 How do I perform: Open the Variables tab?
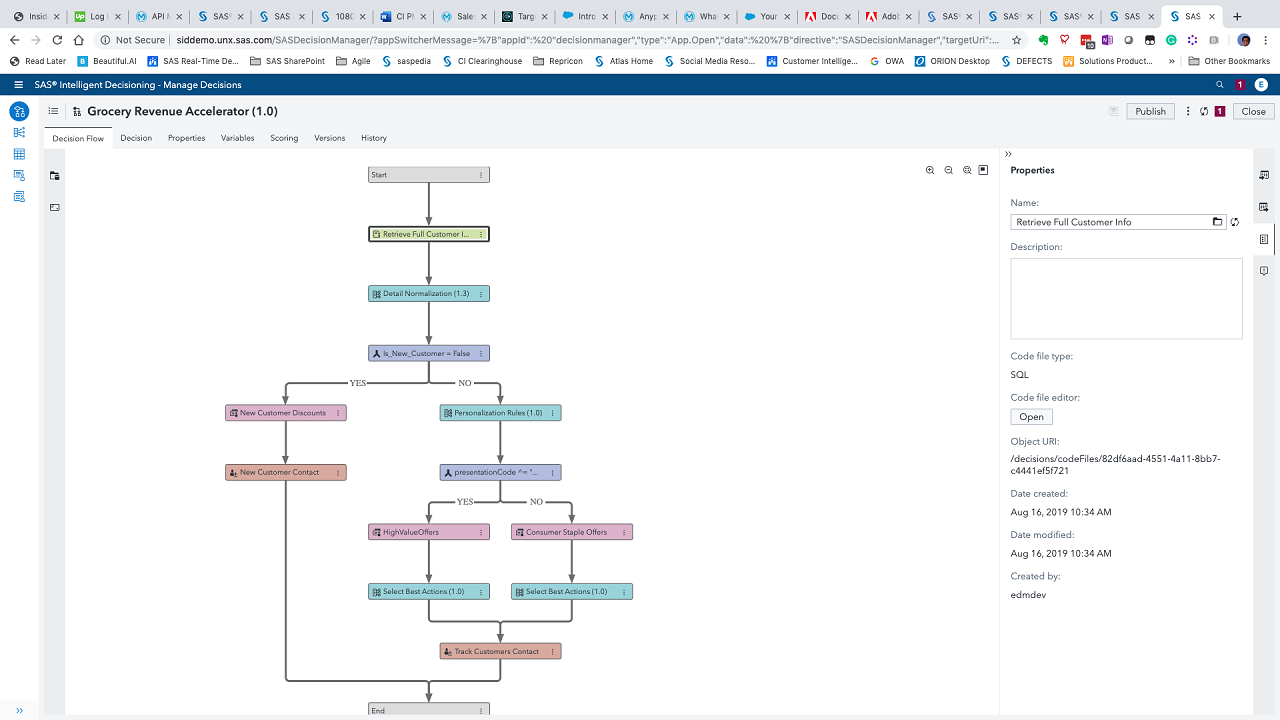[238, 138]
